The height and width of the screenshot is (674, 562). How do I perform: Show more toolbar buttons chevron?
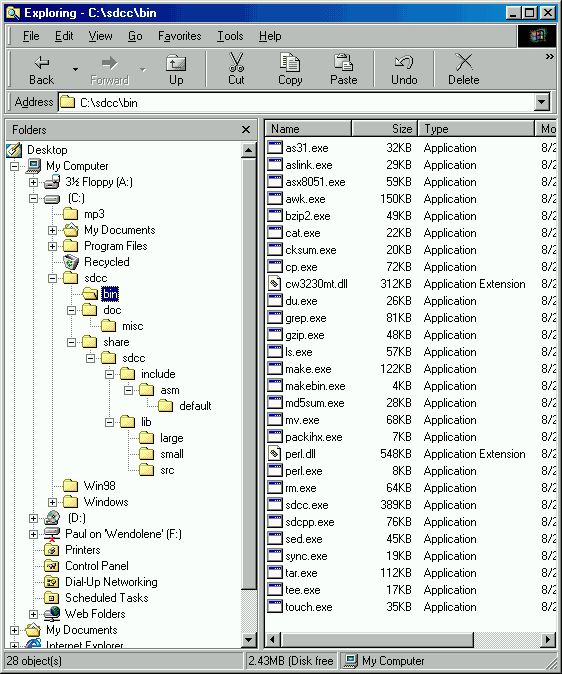click(x=550, y=57)
